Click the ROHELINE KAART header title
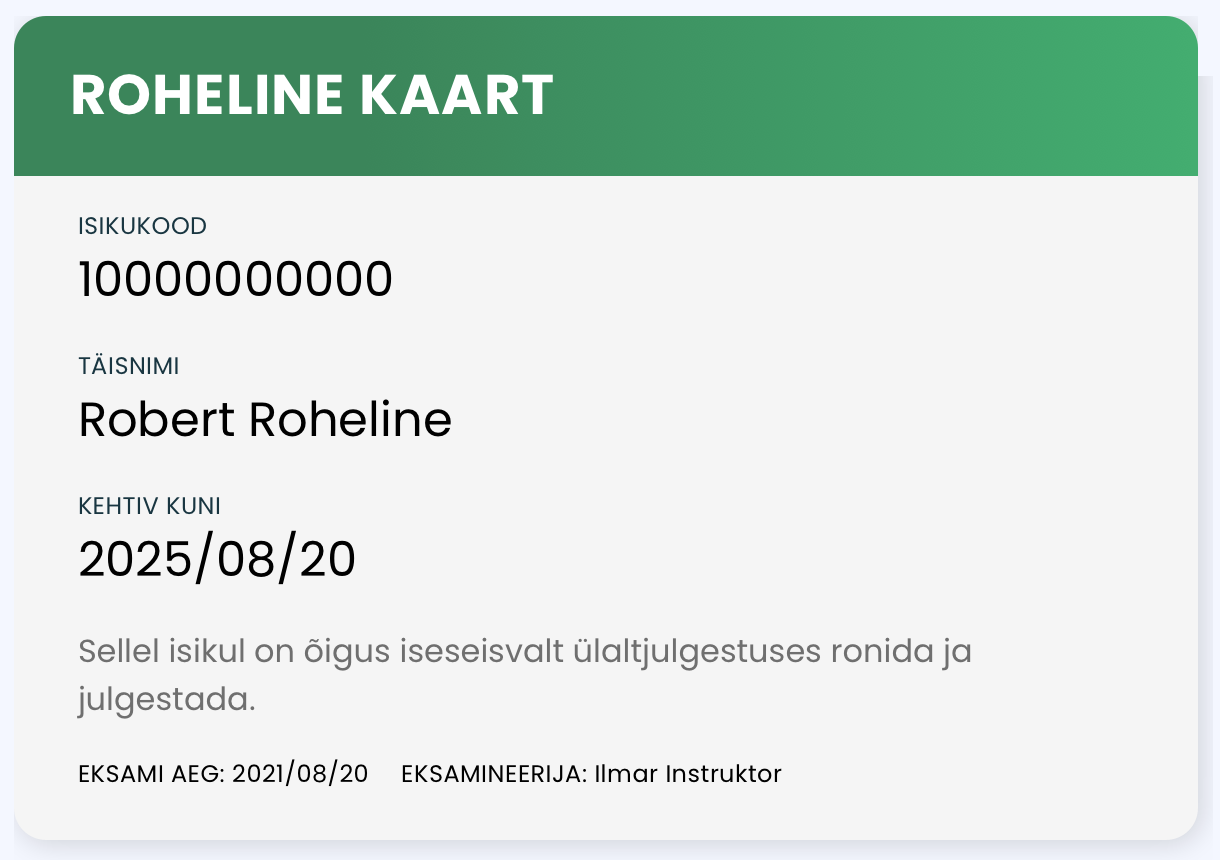The width and height of the screenshot is (1220, 860). (312, 96)
